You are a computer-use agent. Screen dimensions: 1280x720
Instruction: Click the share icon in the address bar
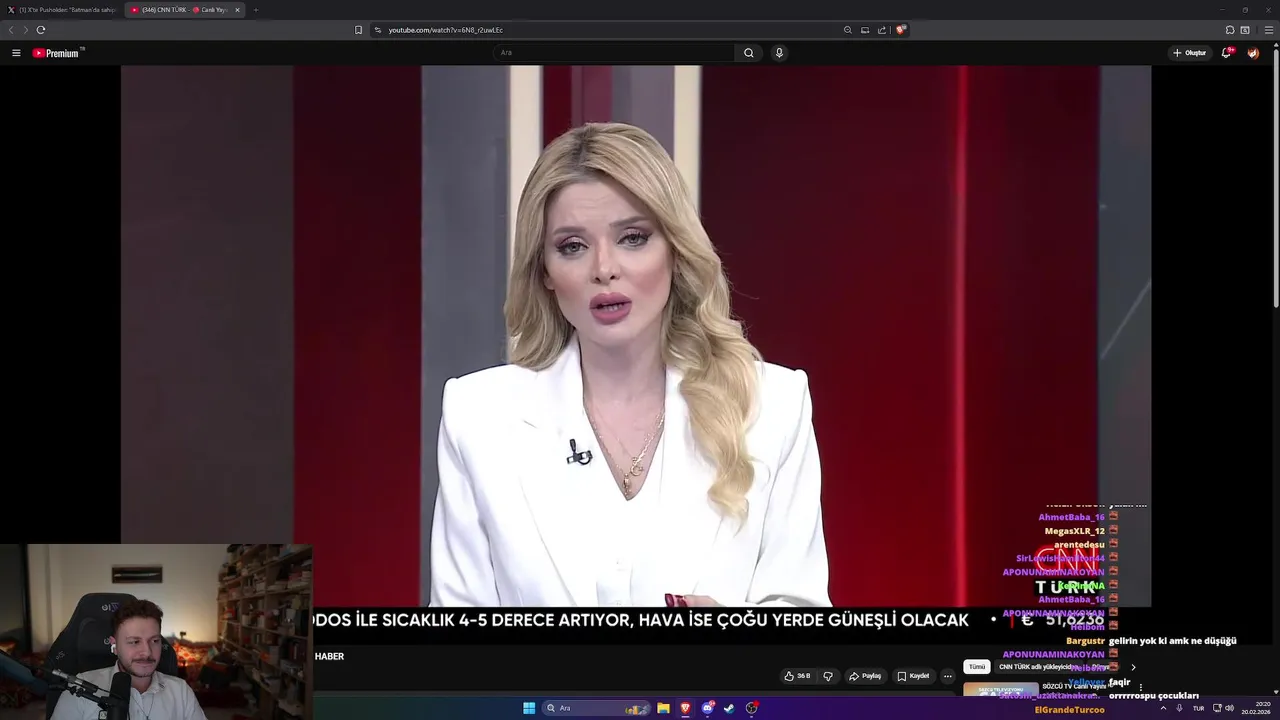click(882, 30)
